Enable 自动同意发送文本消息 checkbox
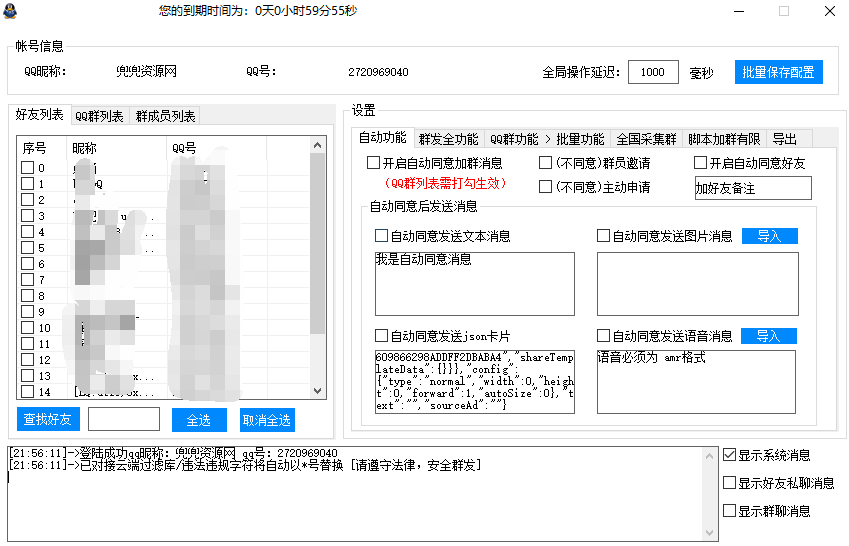This screenshot has height=546, width=849. [381, 236]
